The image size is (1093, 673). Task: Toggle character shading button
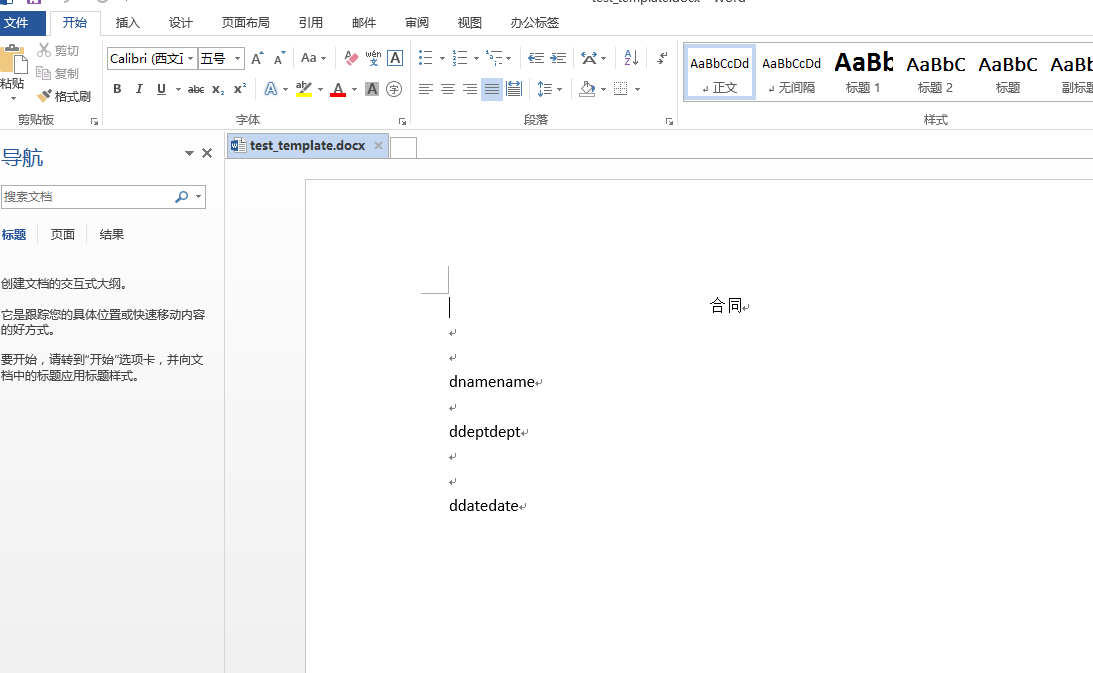(x=372, y=89)
